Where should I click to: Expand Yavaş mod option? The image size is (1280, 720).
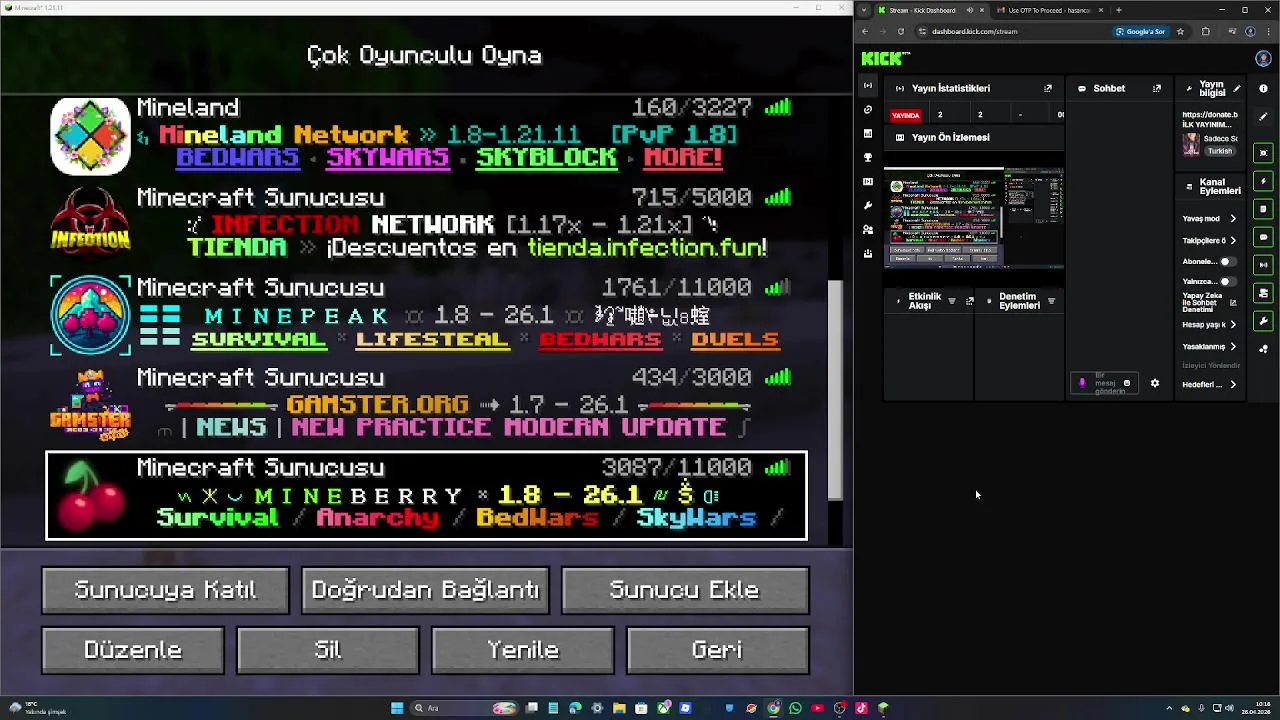point(1233,218)
